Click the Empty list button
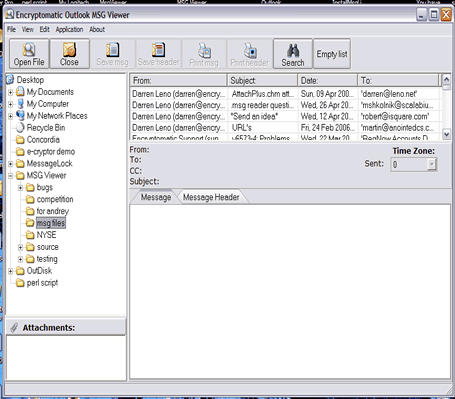 pyautogui.click(x=332, y=54)
